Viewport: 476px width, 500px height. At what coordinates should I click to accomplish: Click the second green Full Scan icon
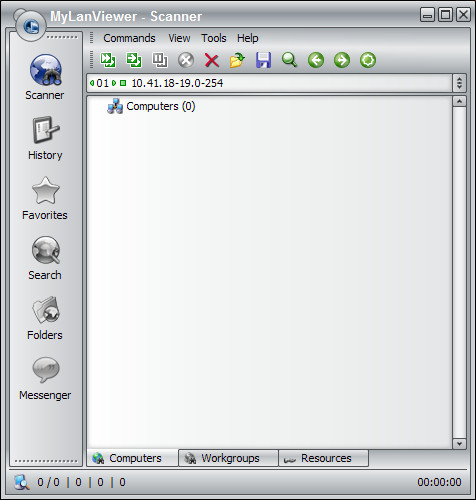pos(134,60)
